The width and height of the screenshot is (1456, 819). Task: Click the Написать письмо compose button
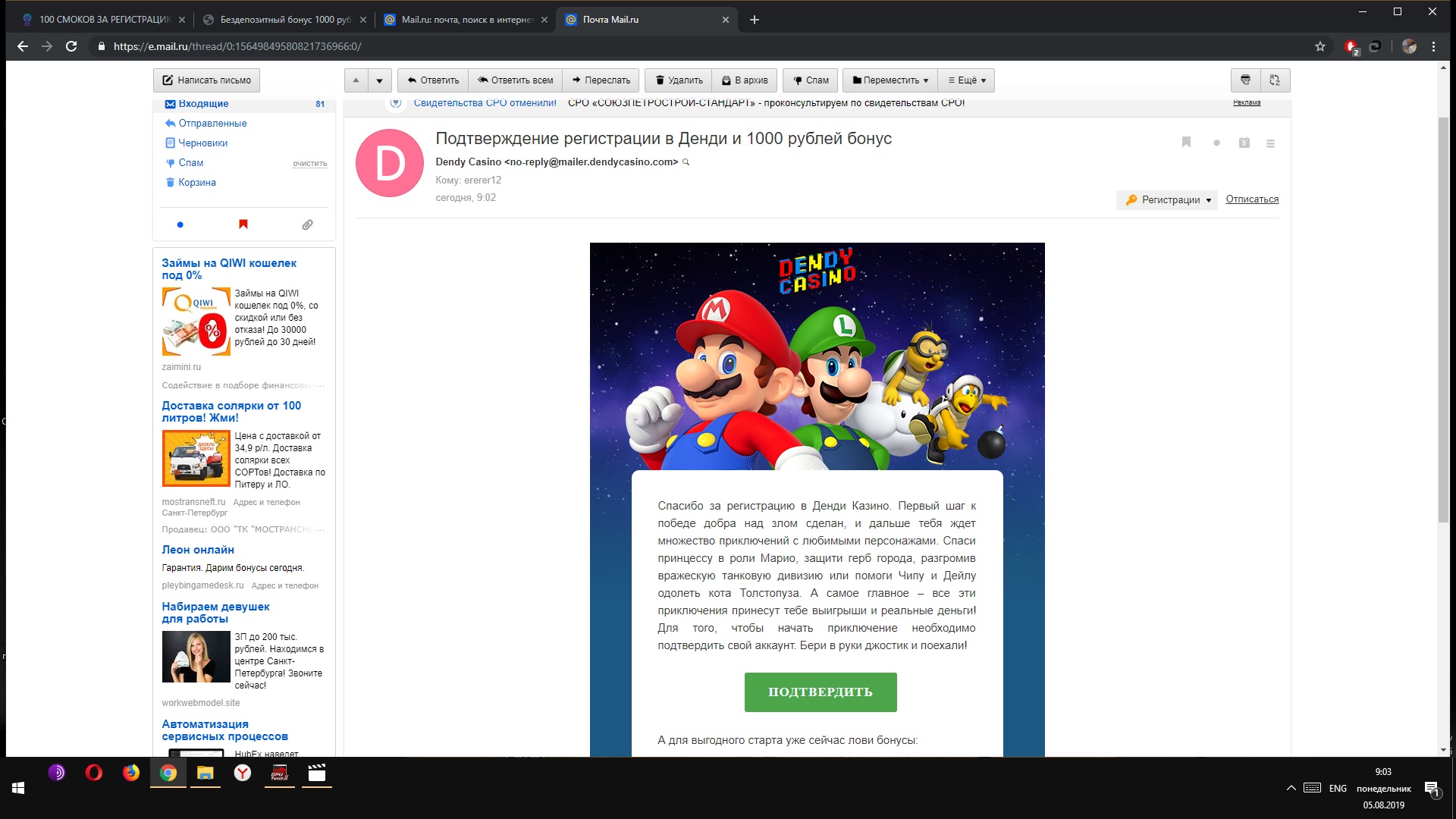coord(206,80)
